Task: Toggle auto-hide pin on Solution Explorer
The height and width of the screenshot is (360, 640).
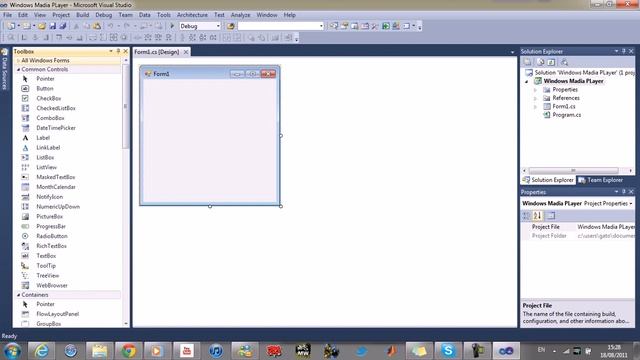Action: pyautogui.click(x=624, y=51)
